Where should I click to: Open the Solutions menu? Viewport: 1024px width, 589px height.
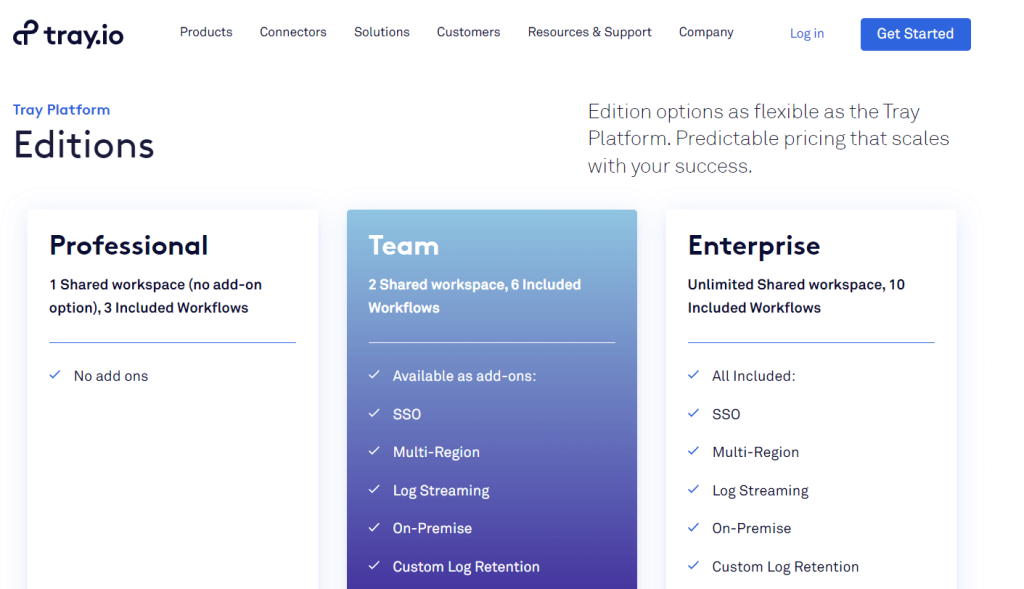click(x=381, y=32)
